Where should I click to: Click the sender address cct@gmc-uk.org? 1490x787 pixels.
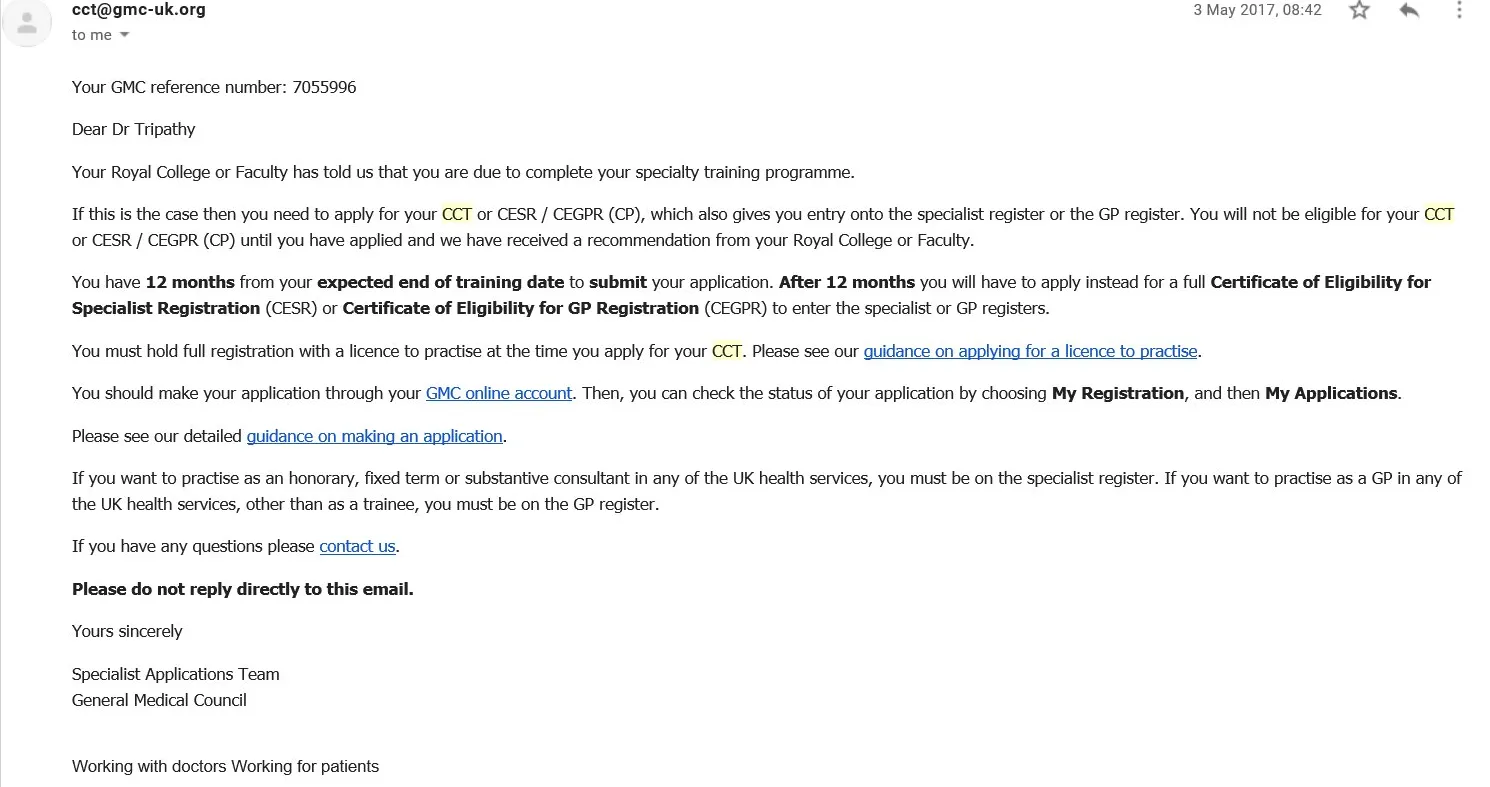[139, 10]
